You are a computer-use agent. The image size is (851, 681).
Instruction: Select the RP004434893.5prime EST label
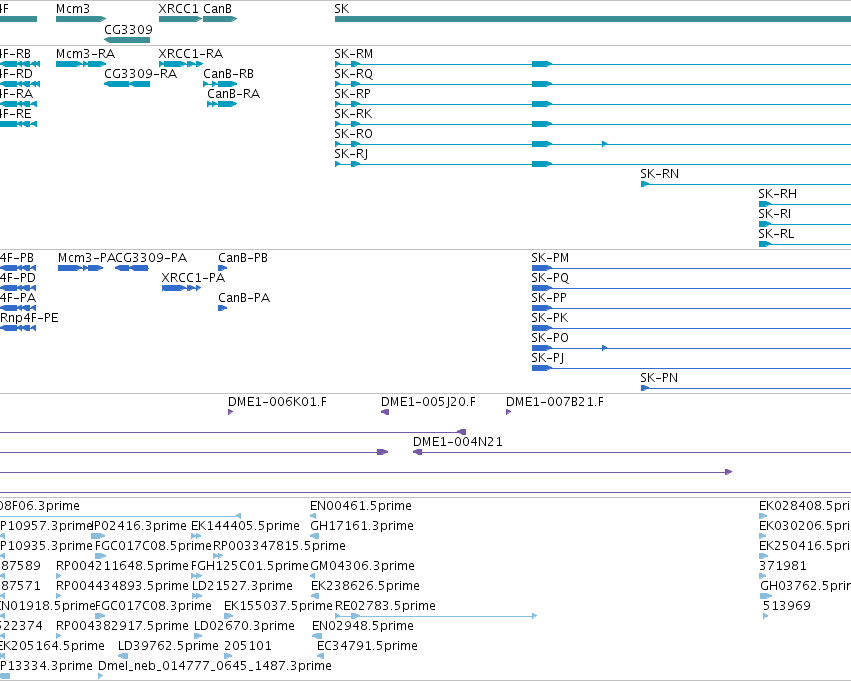(x=122, y=586)
